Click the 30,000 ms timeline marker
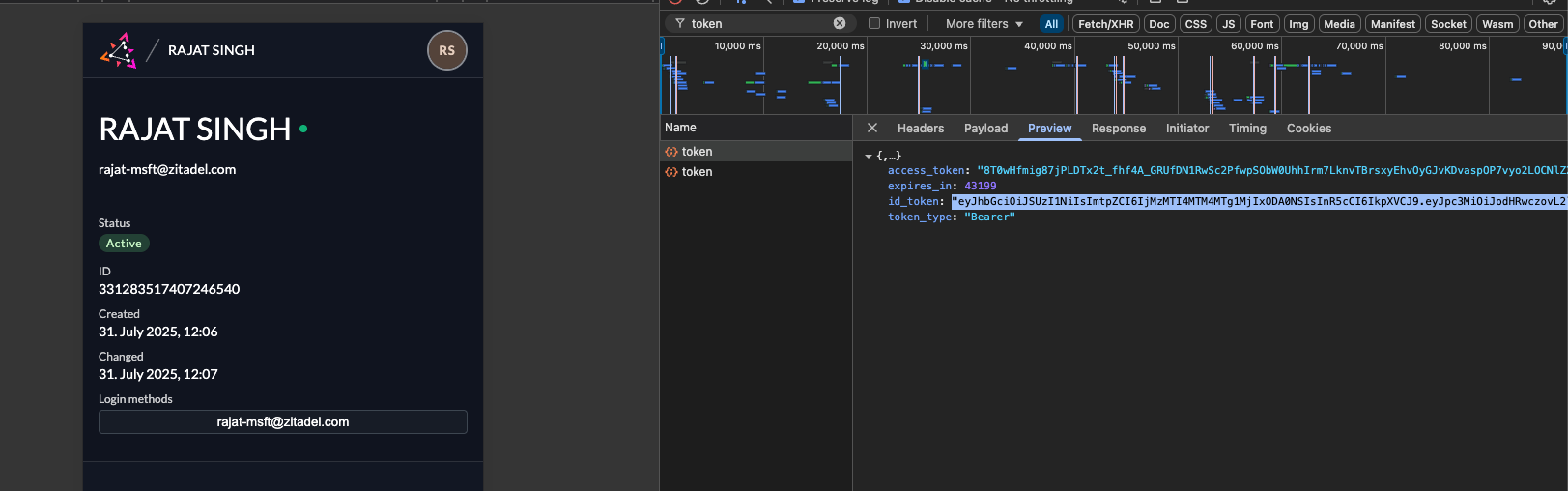This screenshot has width=1568, height=491. pos(943,45)
